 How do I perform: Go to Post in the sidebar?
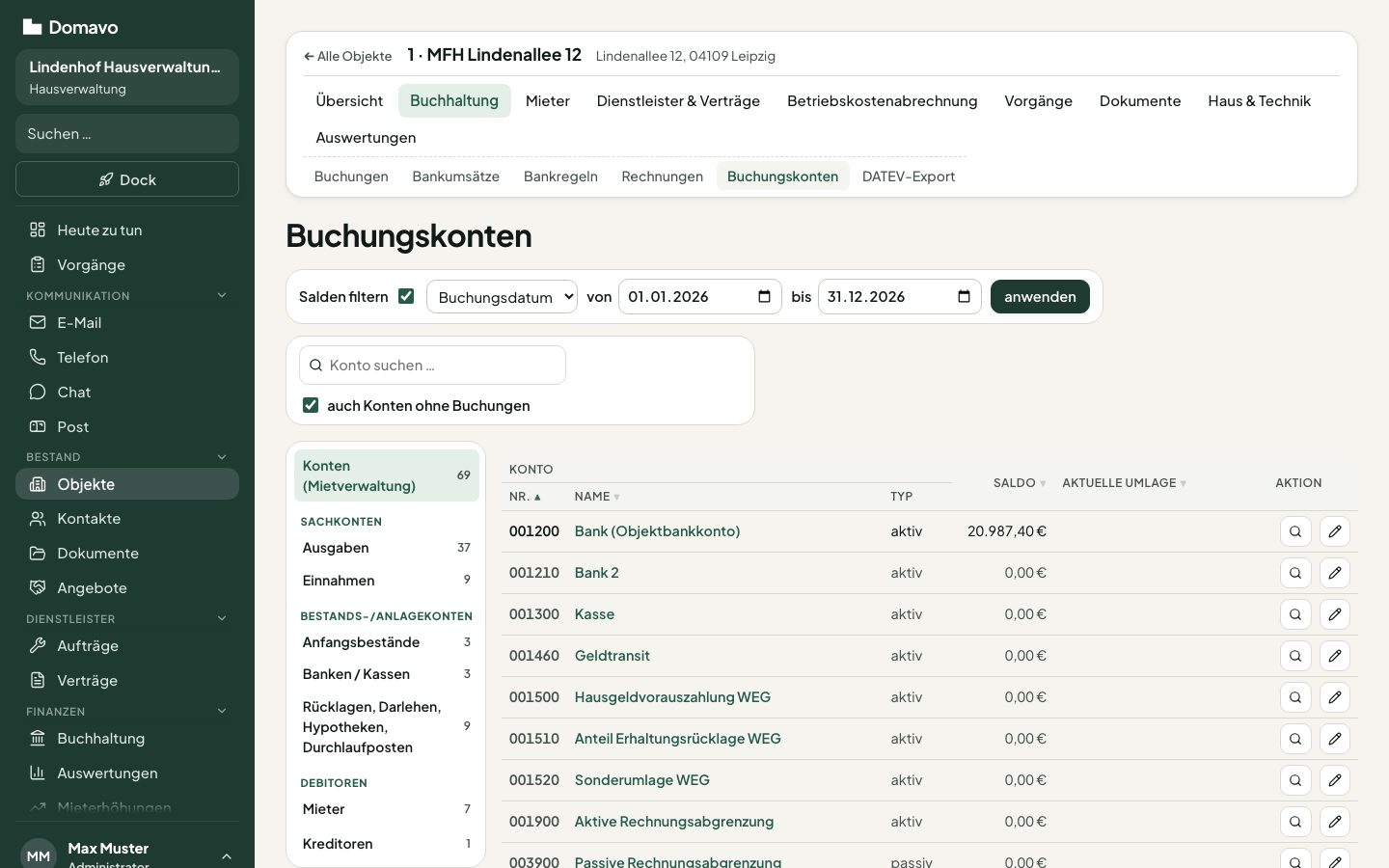[127, 426]
